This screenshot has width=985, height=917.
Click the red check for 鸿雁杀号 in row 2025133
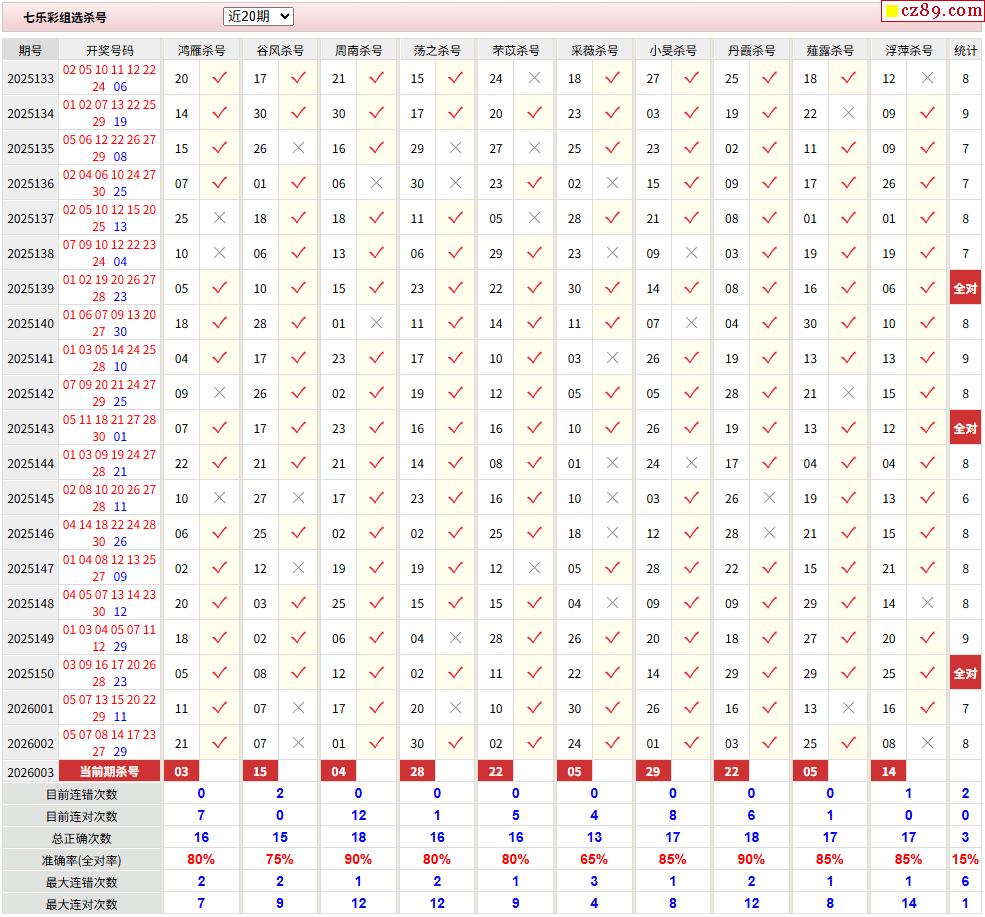[220, 78]
